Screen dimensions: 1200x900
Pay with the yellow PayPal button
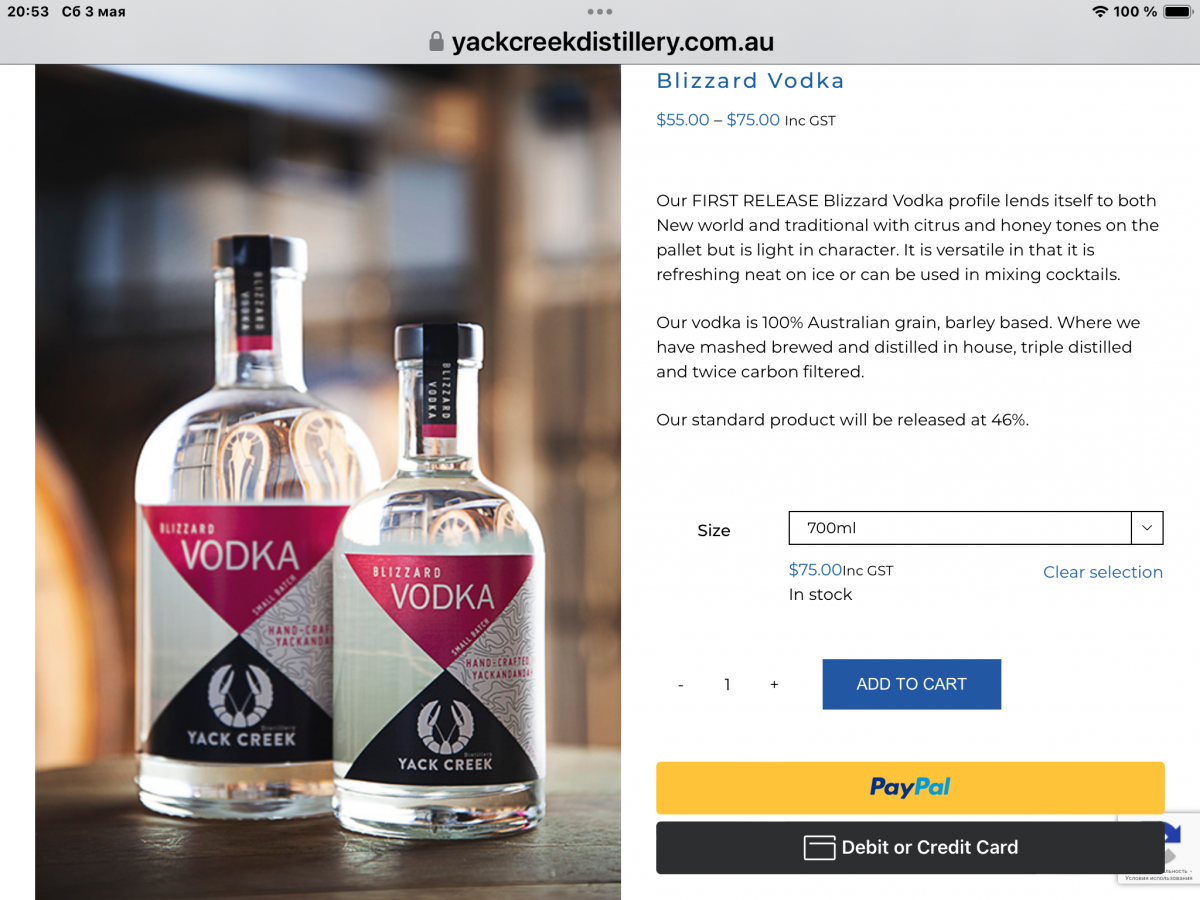[910, 788]
